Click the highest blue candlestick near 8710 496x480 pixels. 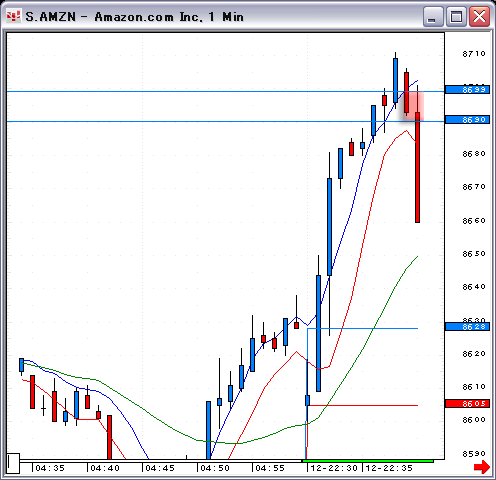[395, 80]
